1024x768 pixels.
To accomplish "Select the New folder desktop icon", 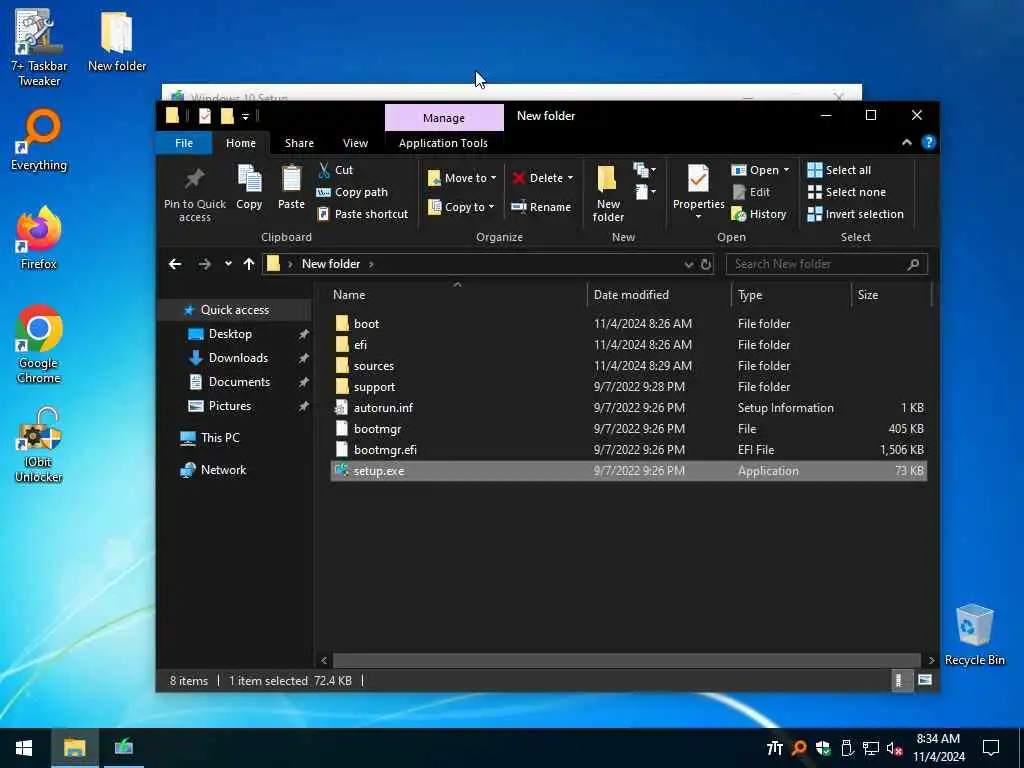I will tap(117, 41).
